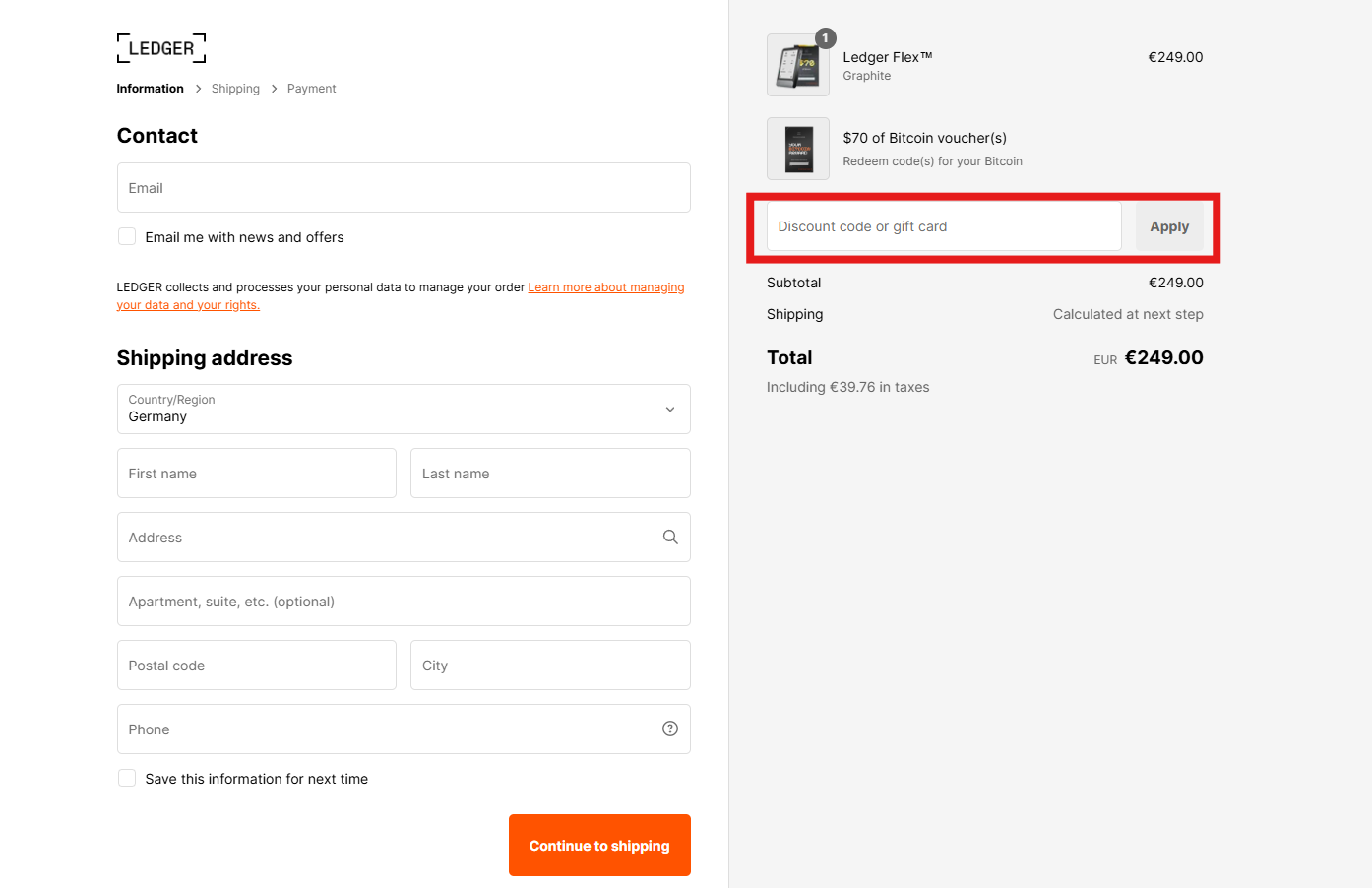Click the quantity badge on Ledger Flex
This screenshot has height=888, width=1372.
(x=826, y=38)
